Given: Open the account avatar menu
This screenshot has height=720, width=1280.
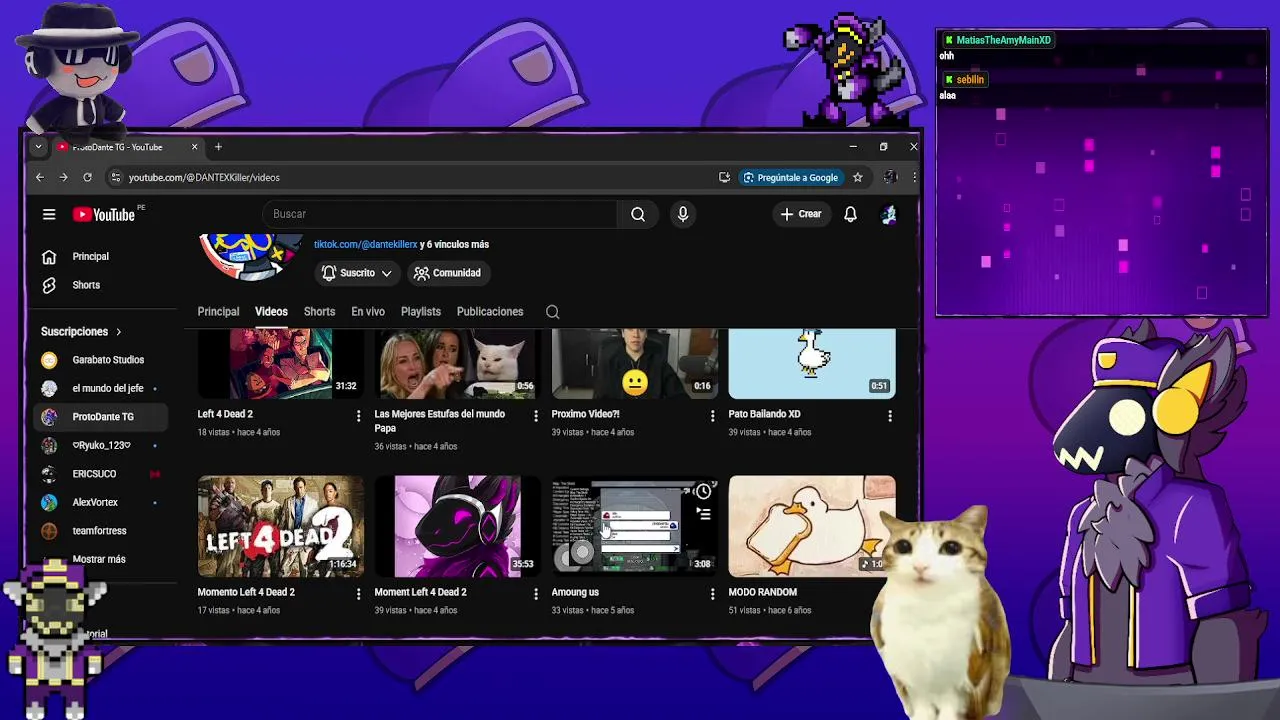Looking at the screenshot, I should [888, 214].
